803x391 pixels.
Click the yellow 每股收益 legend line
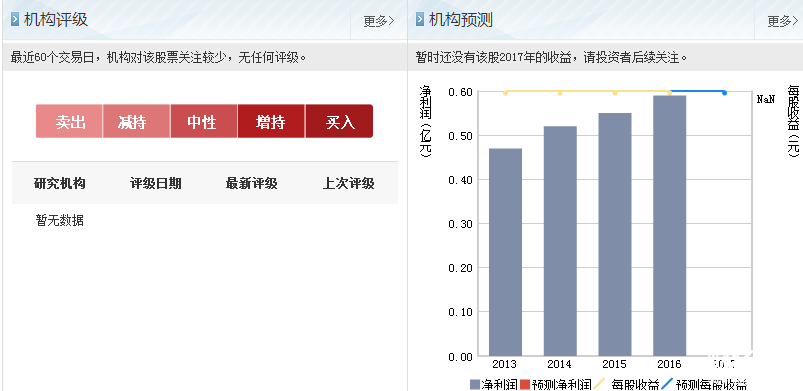pos(599,384)
